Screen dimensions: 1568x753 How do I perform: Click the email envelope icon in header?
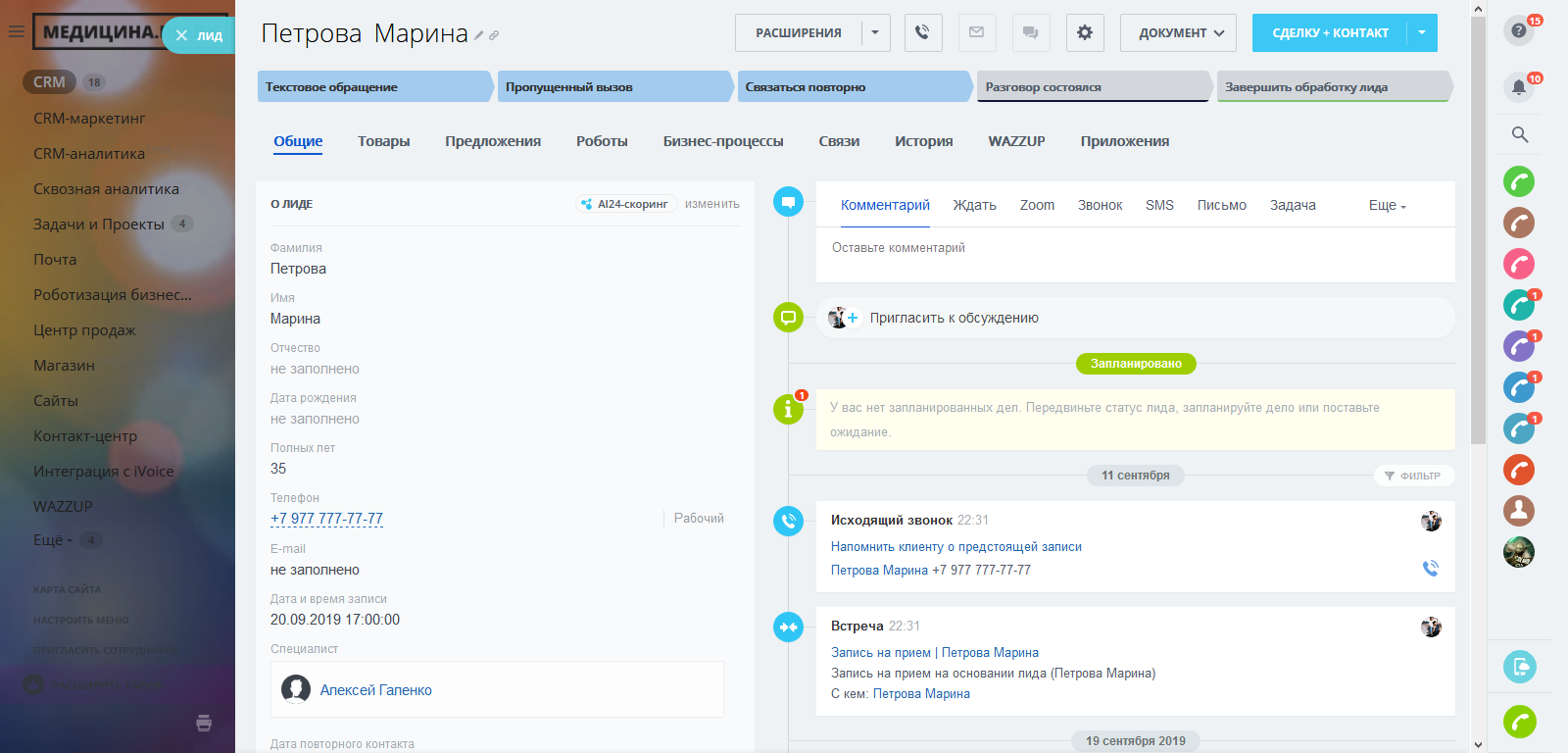pyautogui.click(x=976, y=32)
